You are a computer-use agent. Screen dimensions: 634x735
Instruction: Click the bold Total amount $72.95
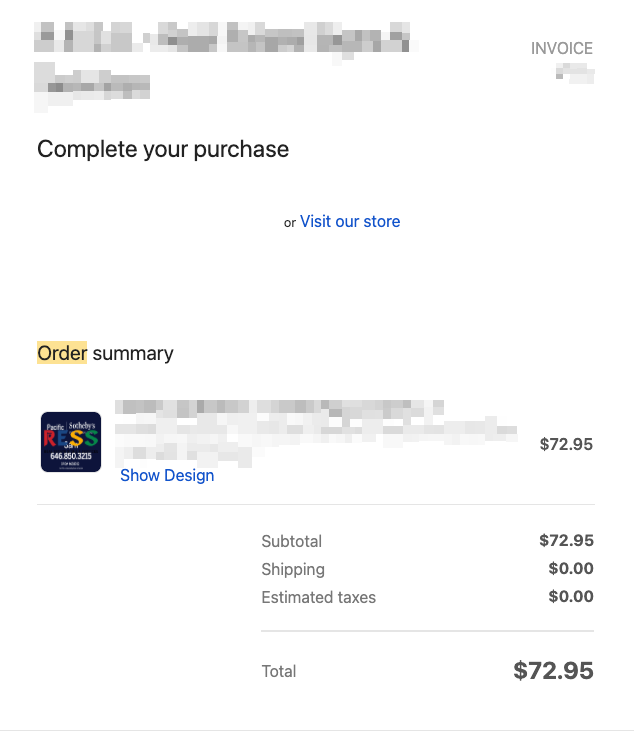click(x=553, y=671)
